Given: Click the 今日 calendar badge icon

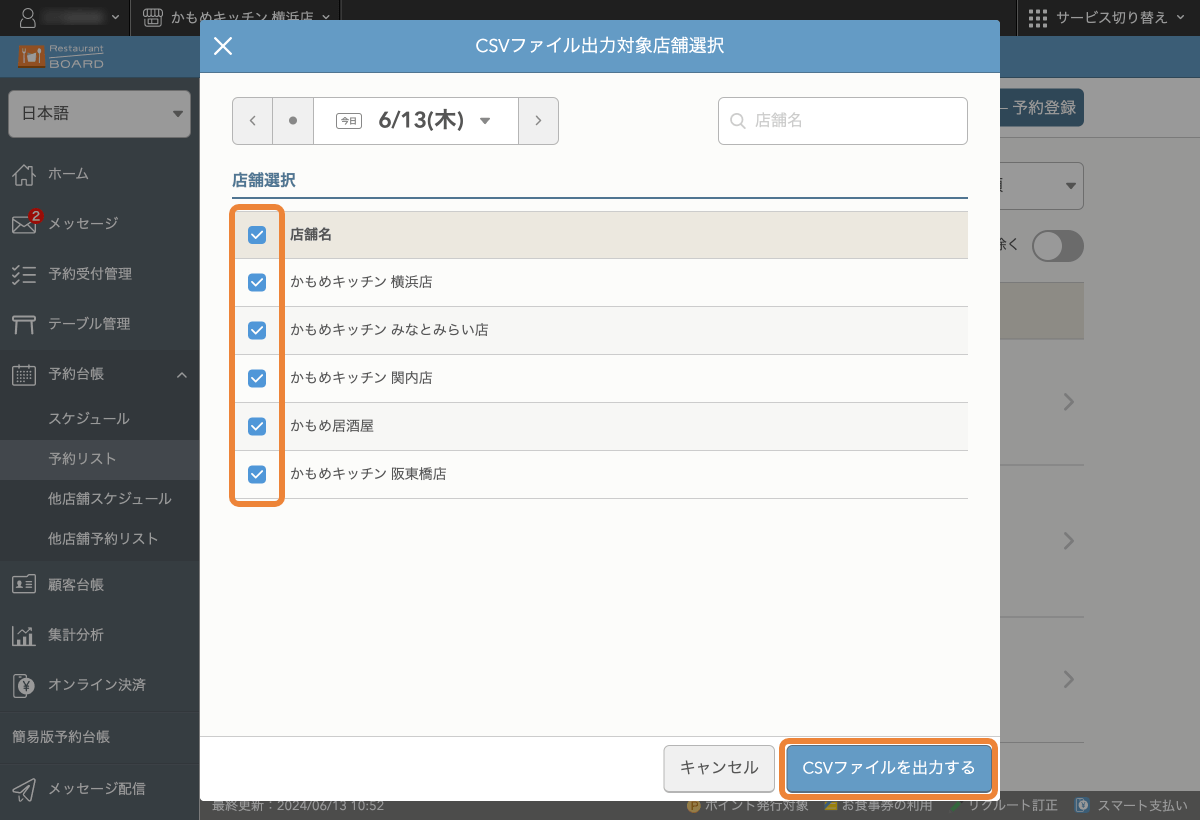Looking at the screenshot, I should [x=348, y=121].
